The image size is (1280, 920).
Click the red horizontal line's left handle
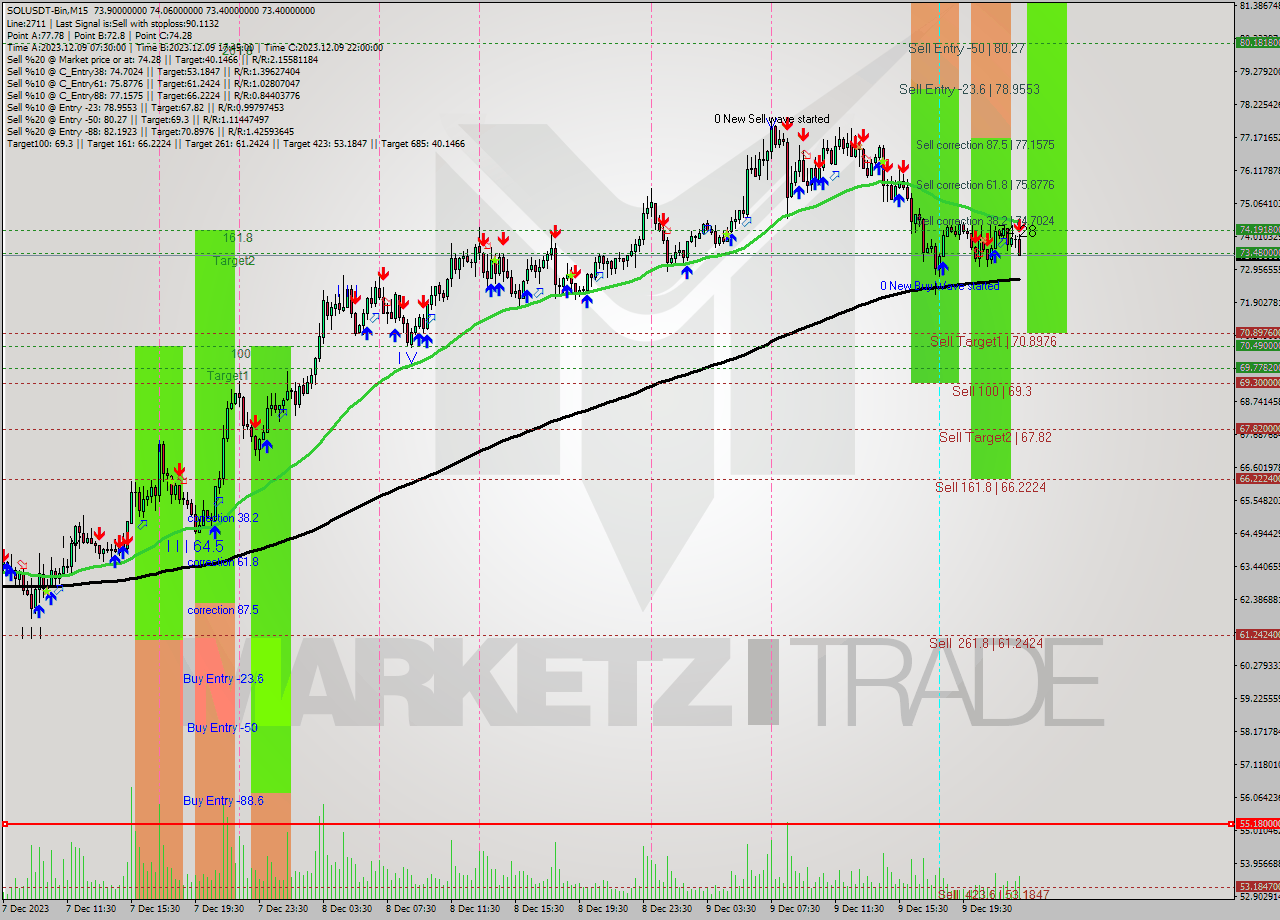tap(5, 824)
